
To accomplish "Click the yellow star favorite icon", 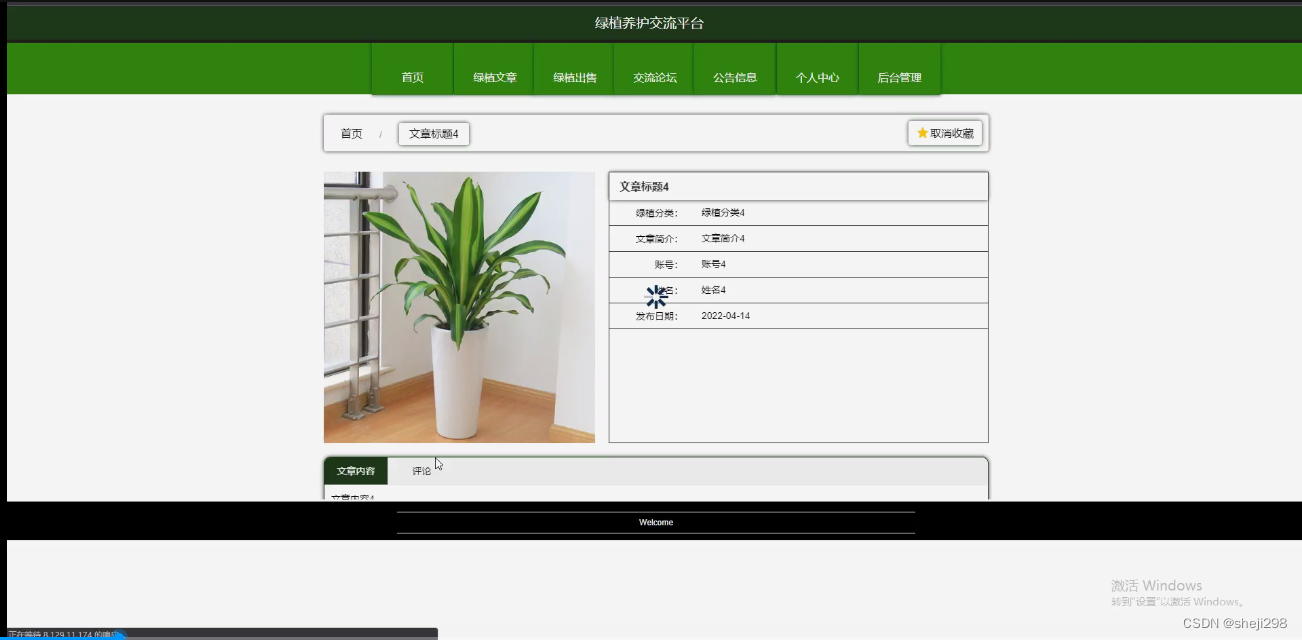I will tap(921, 132).
